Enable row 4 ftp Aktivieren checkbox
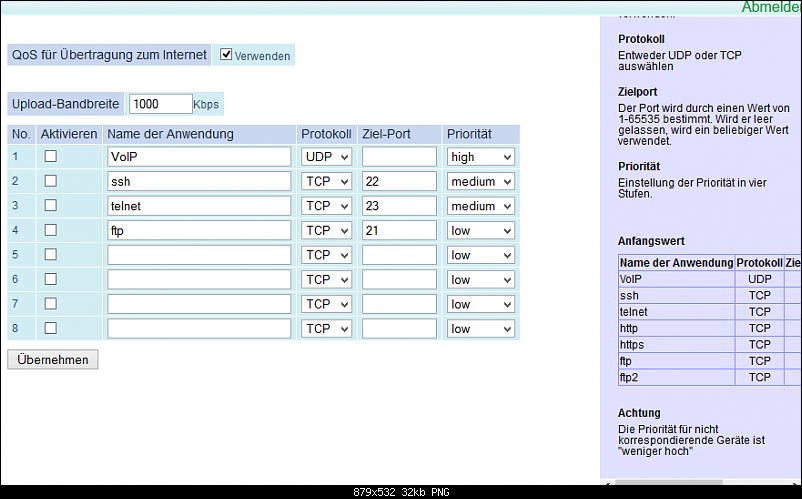 (51, 230)
